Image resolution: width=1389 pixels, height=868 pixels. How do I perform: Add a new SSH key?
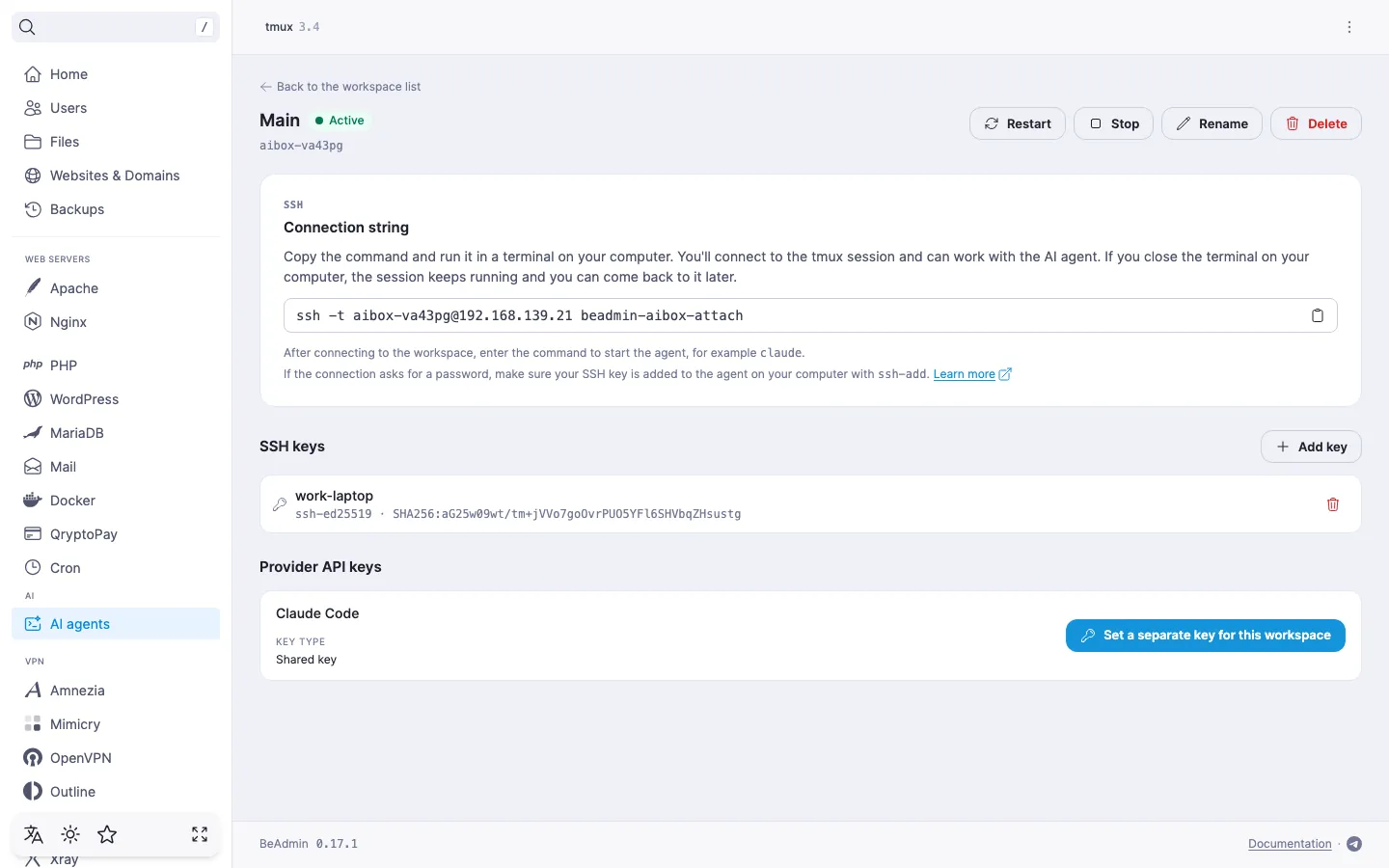click(1311, 447)
